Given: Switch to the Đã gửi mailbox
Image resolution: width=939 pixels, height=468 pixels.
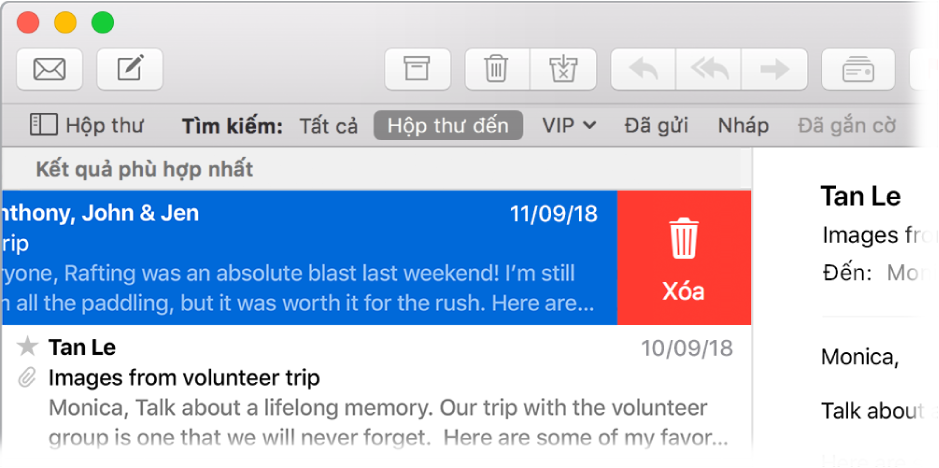Looking at the screenshot, I should (x=656, y=125).
